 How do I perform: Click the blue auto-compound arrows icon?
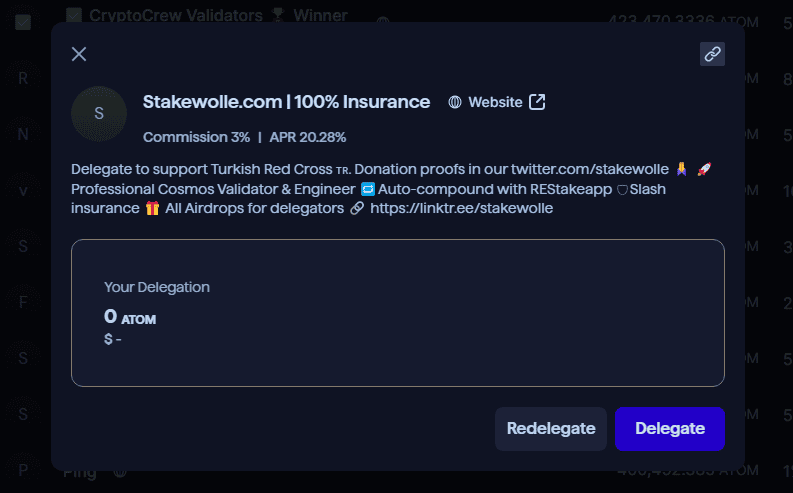pyautogui.click(x=368, y=189)
